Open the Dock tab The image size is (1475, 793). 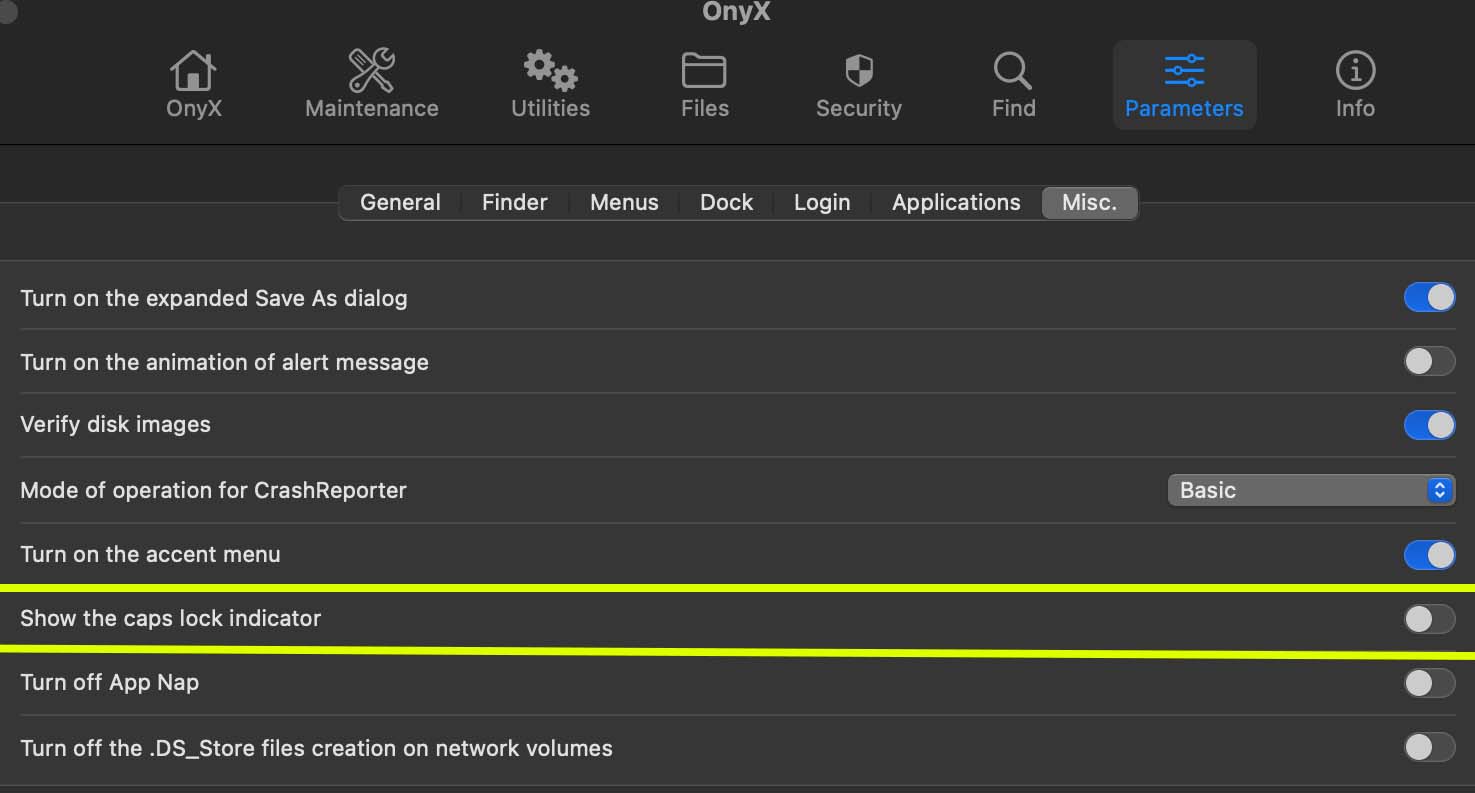point(726,203)
